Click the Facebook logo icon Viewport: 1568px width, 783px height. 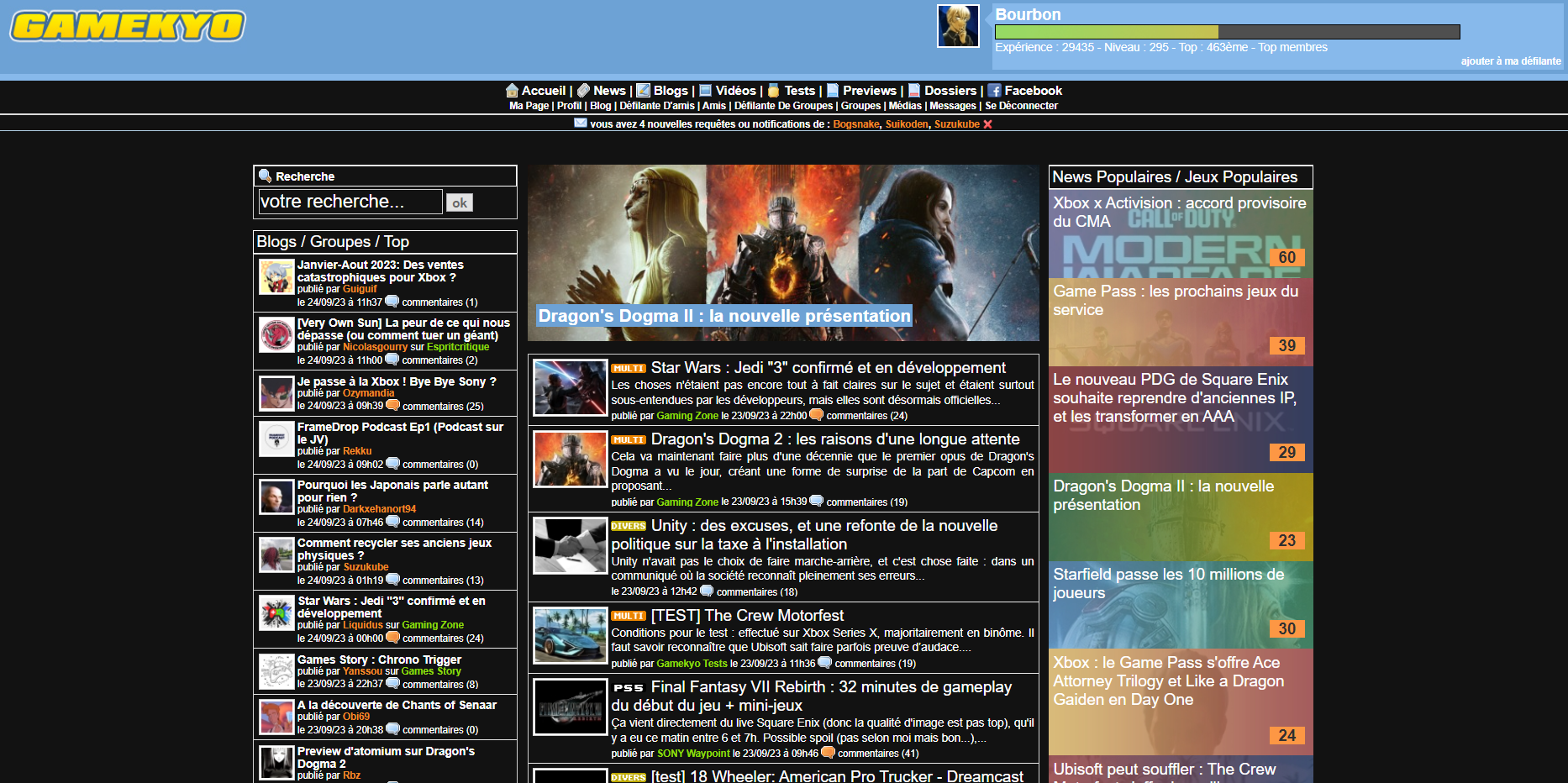pyautogui.click(x=994, y=91)
